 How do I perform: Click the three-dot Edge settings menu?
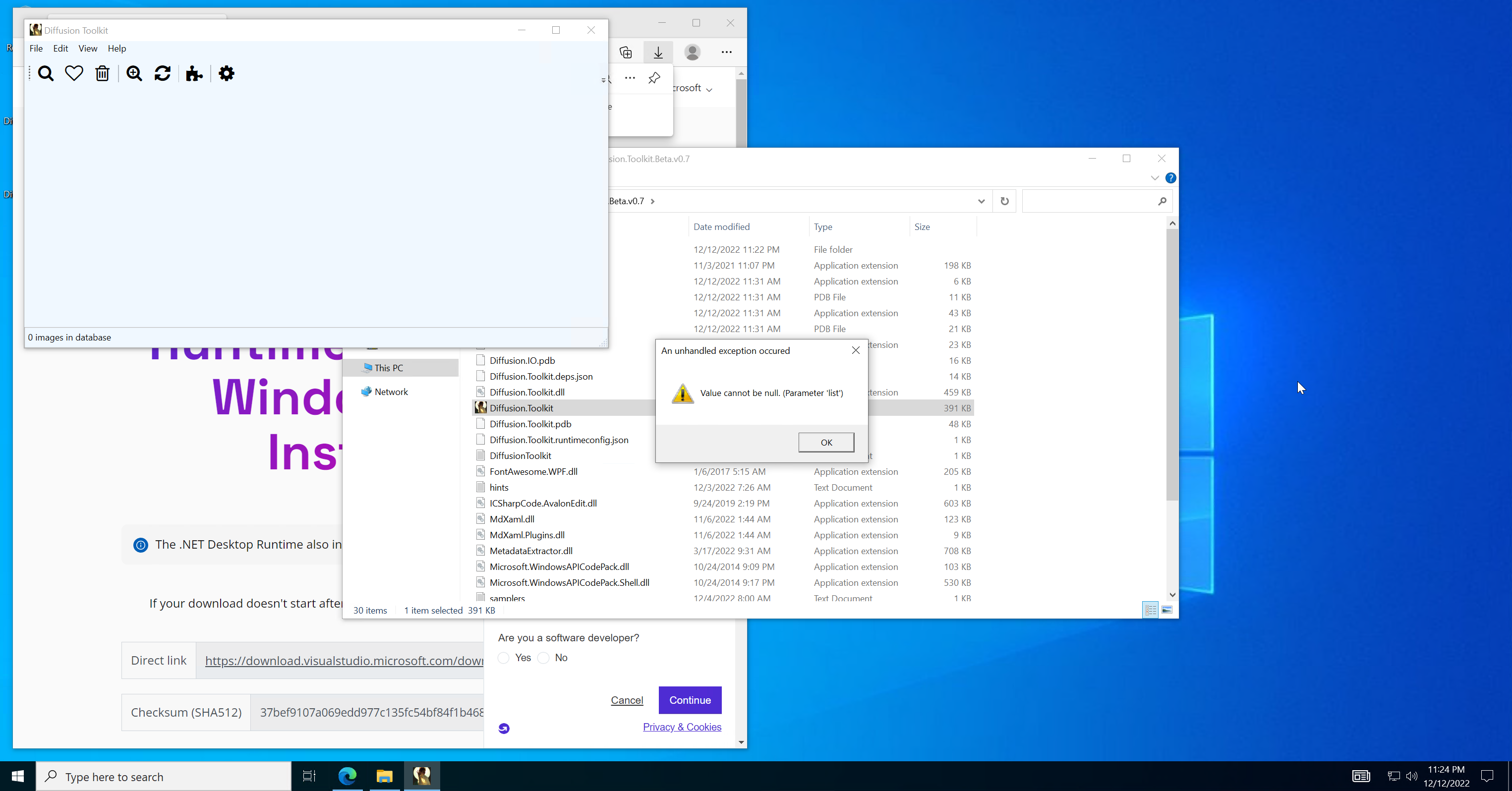[x=727, y=52]
